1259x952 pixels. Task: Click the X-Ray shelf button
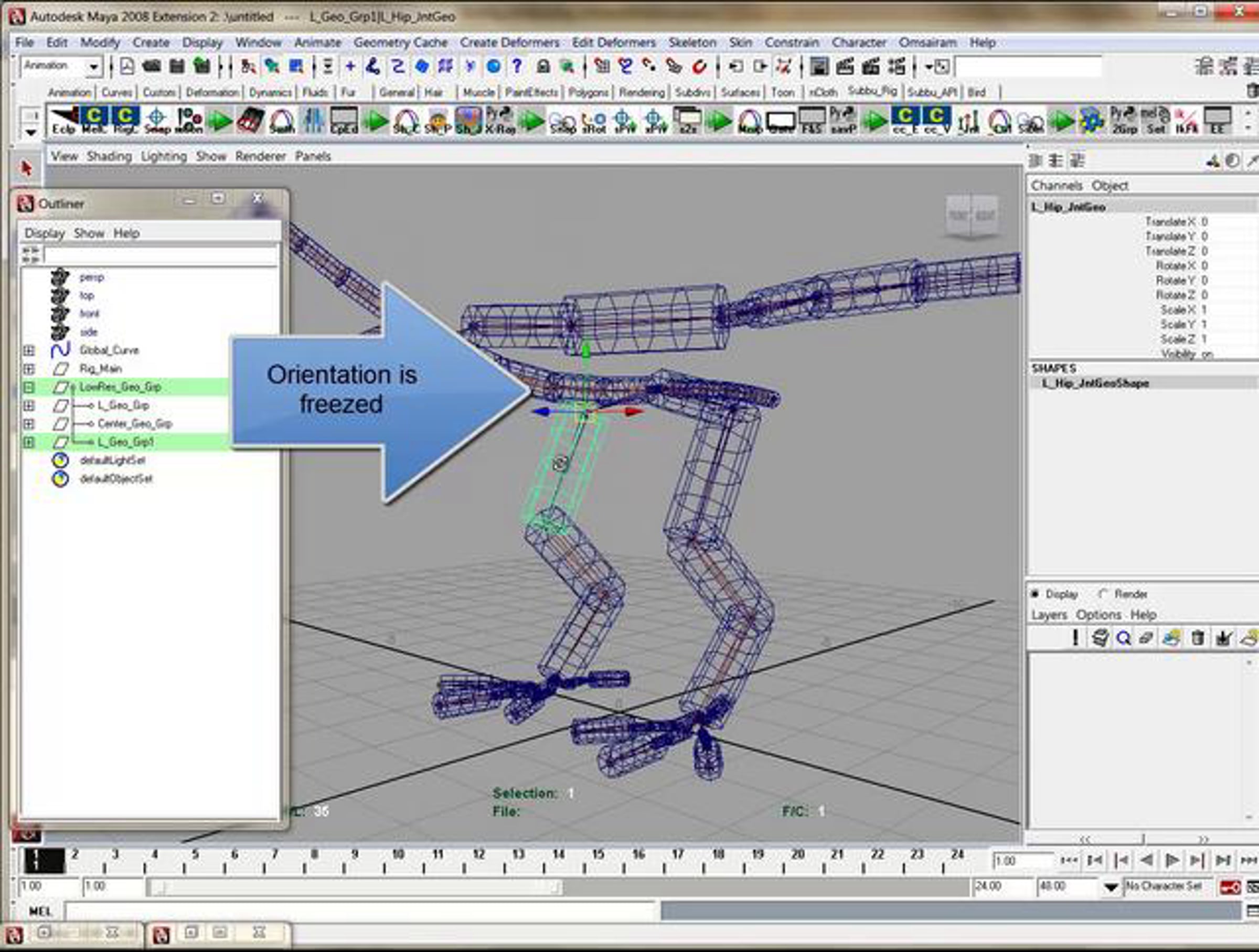point(499,121)
